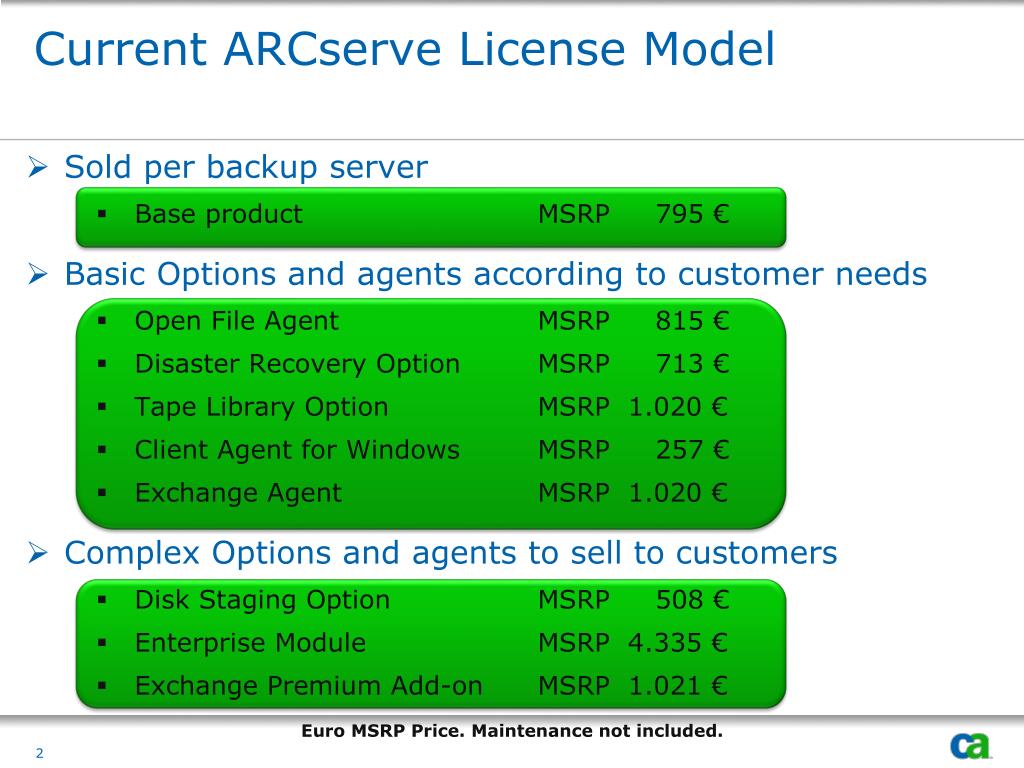Click 'MSRP' in the Client Agent for Windows row

pyautogui.click(x=574, y=449)
